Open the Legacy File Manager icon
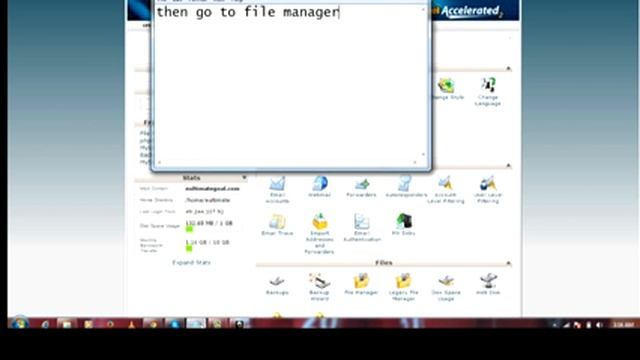Image resolution: width=640 pixels, height=360 pixels. [x=403, y=281]
